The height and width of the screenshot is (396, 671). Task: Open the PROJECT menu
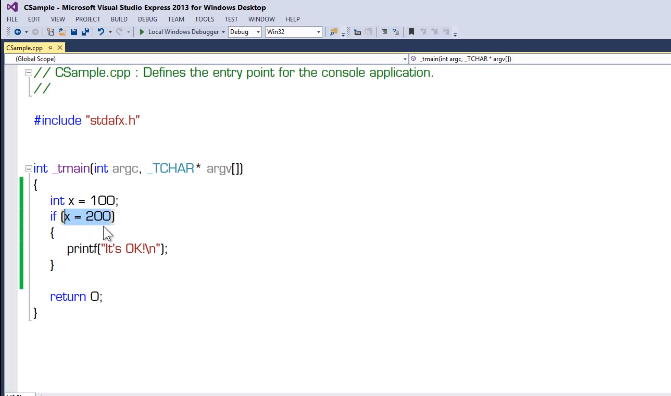pyautogui.click(x=88, y=19)
